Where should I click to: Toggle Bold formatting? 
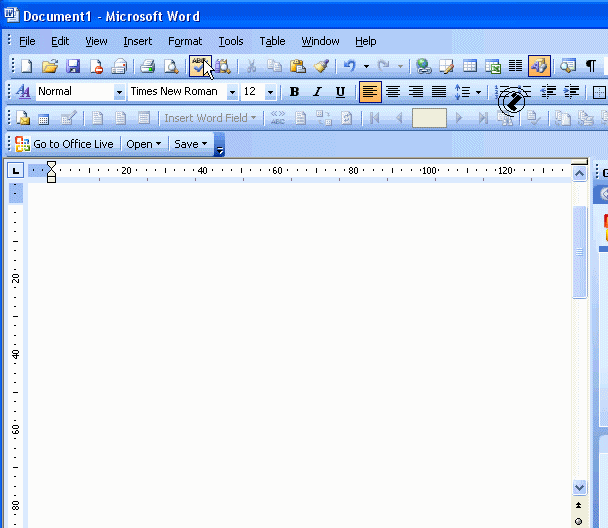pyautogui.click(x=294, y=92)
